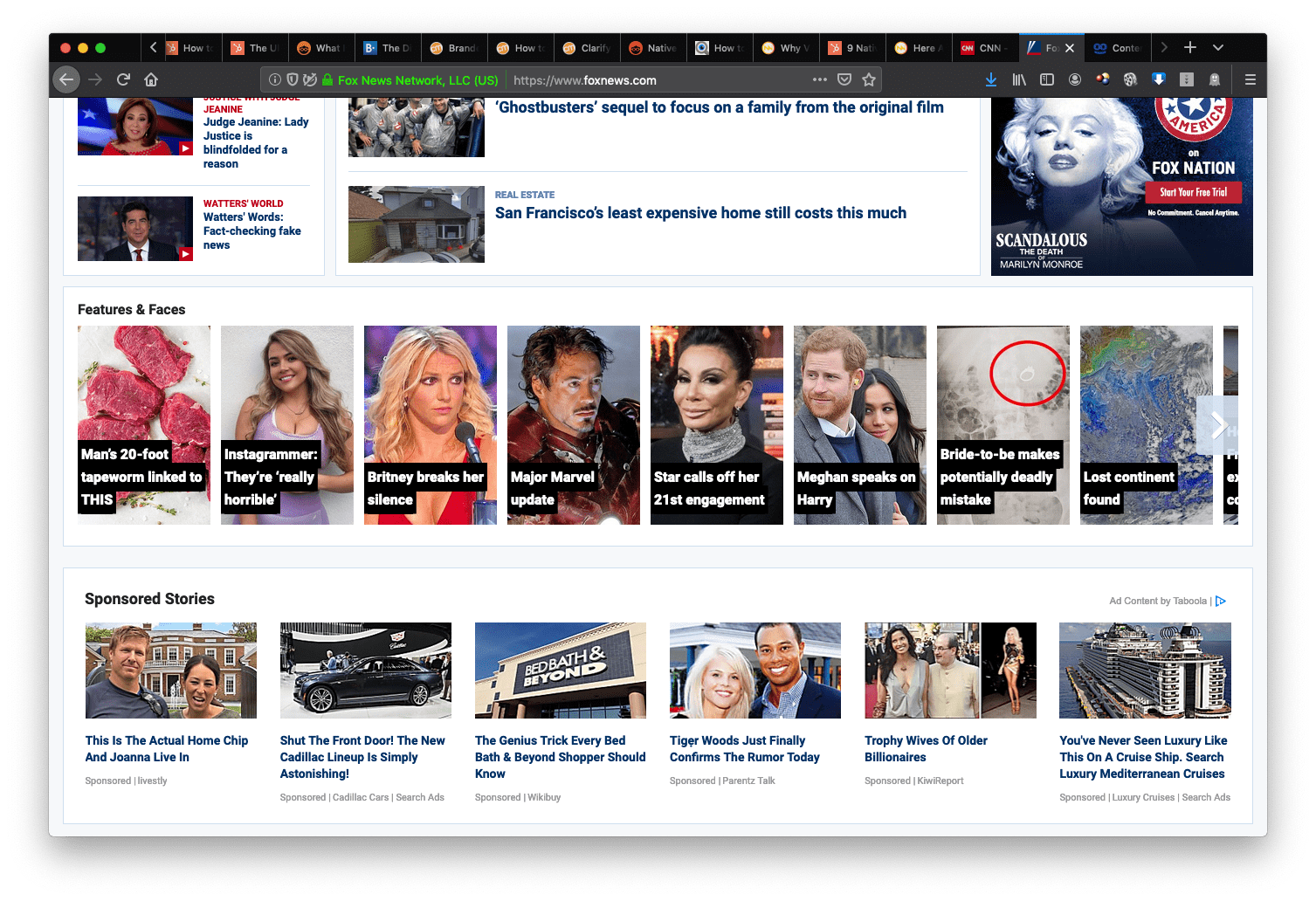
Task: Click the film reel extension icon
Action: pos(1130,79)
